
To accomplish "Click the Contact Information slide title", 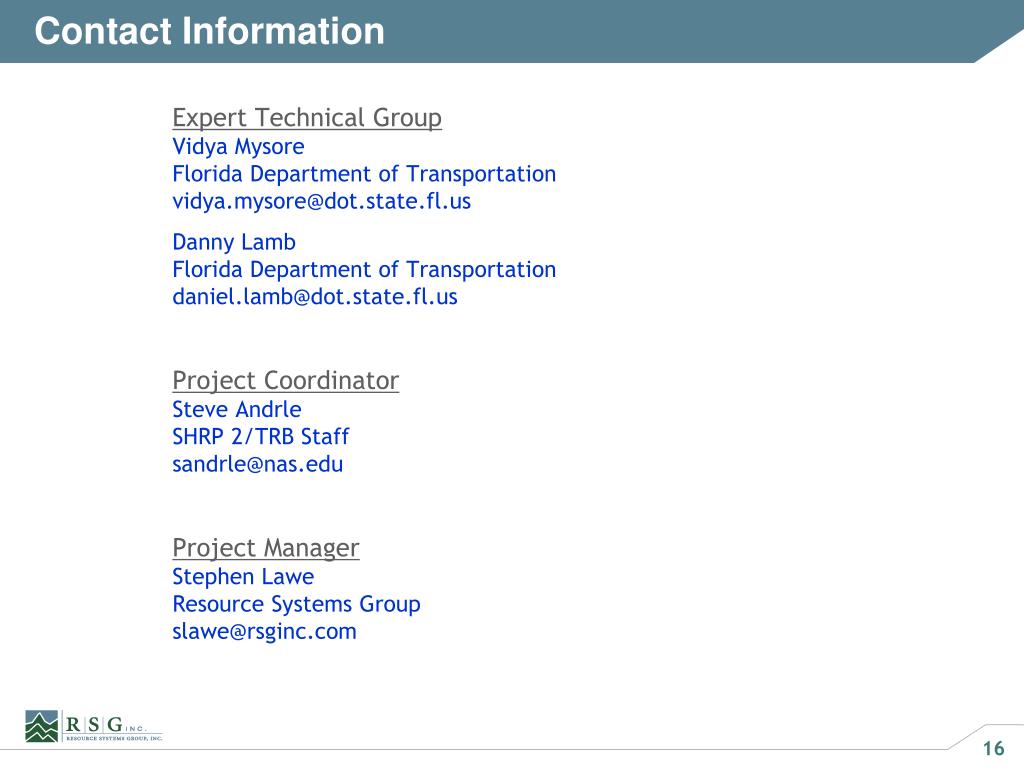I will [x=210, y=31].
